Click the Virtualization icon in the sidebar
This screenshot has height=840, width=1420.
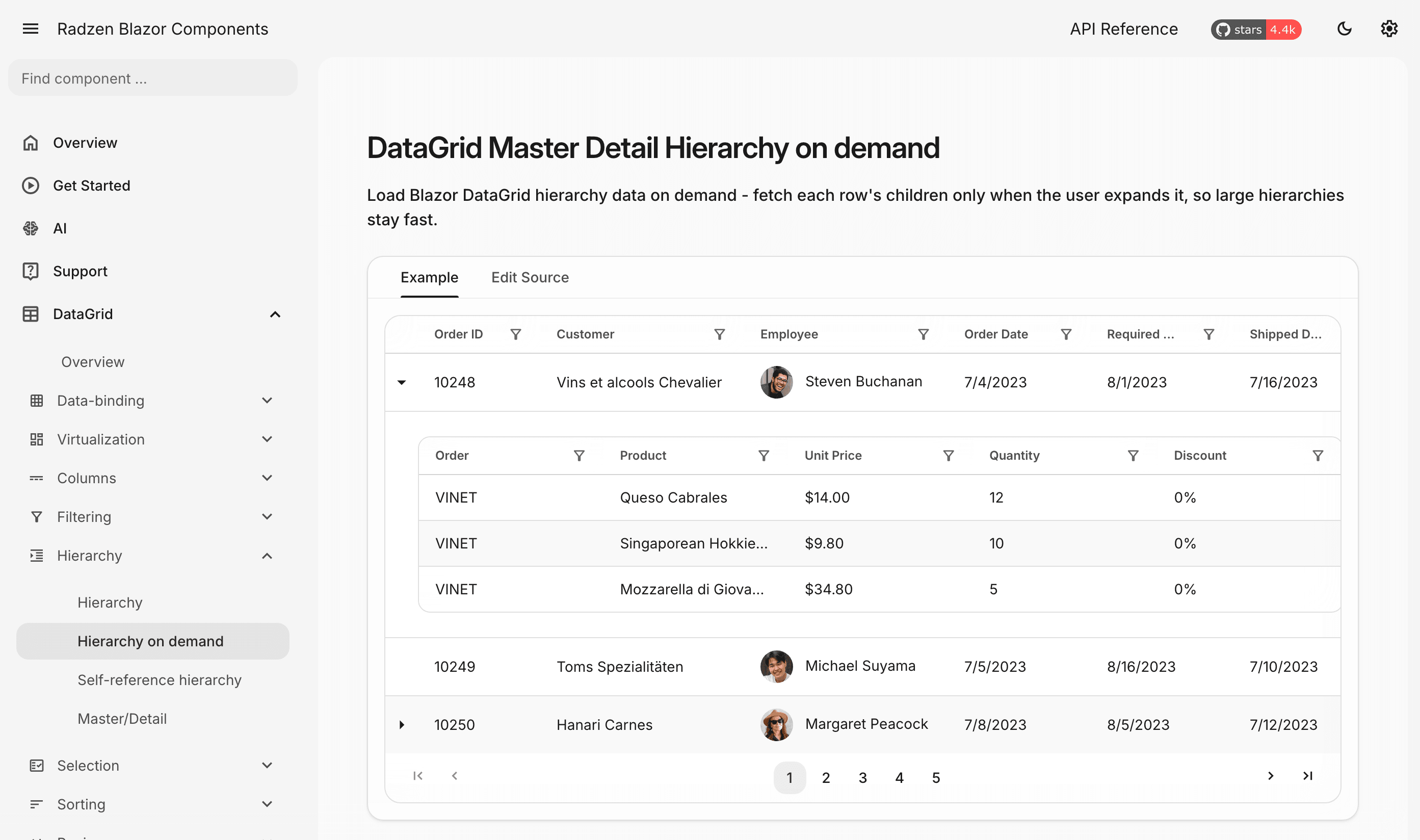(37, 439)
